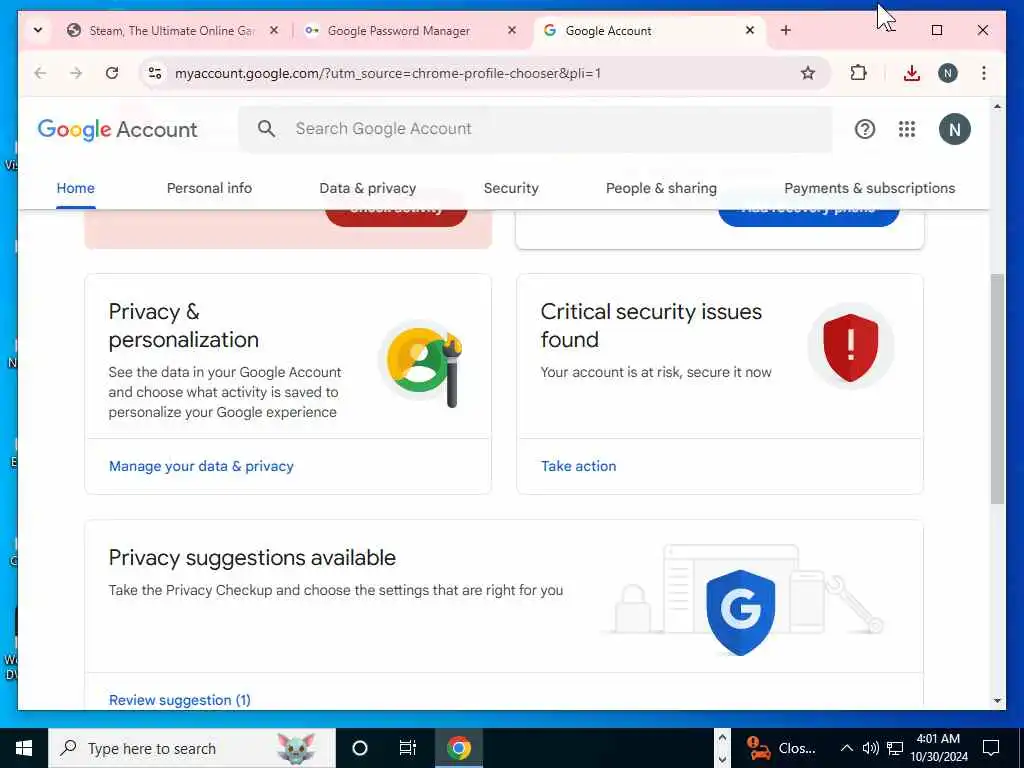The image size is (1024, 768).
Task: Close the Google Password Manager tab
Action: (512, 30)
